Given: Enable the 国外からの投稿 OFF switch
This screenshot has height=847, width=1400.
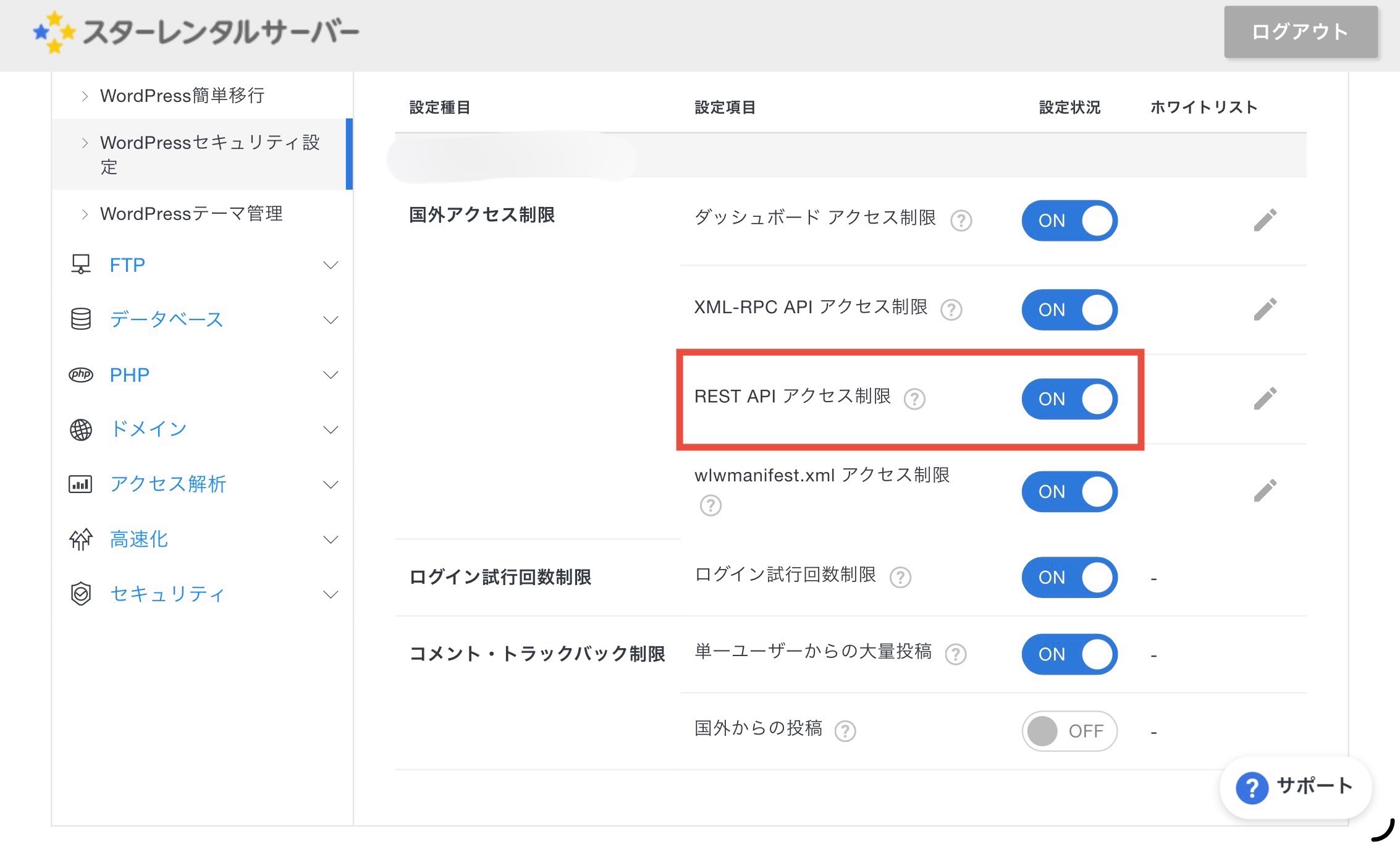Looking at the screenshot, I should (x=1069, y=731).
